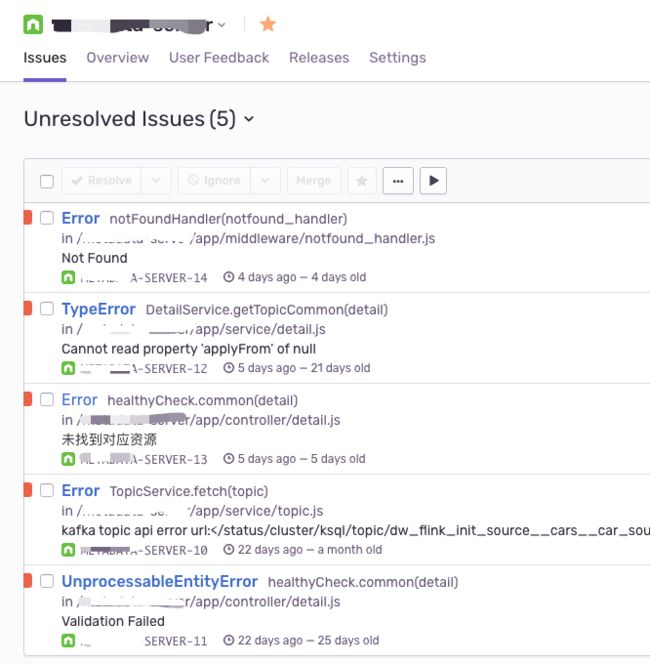This screenshot has width=650, height=664.
Task: Click the project icon beside SERVER-12
Action: [68, 368]
